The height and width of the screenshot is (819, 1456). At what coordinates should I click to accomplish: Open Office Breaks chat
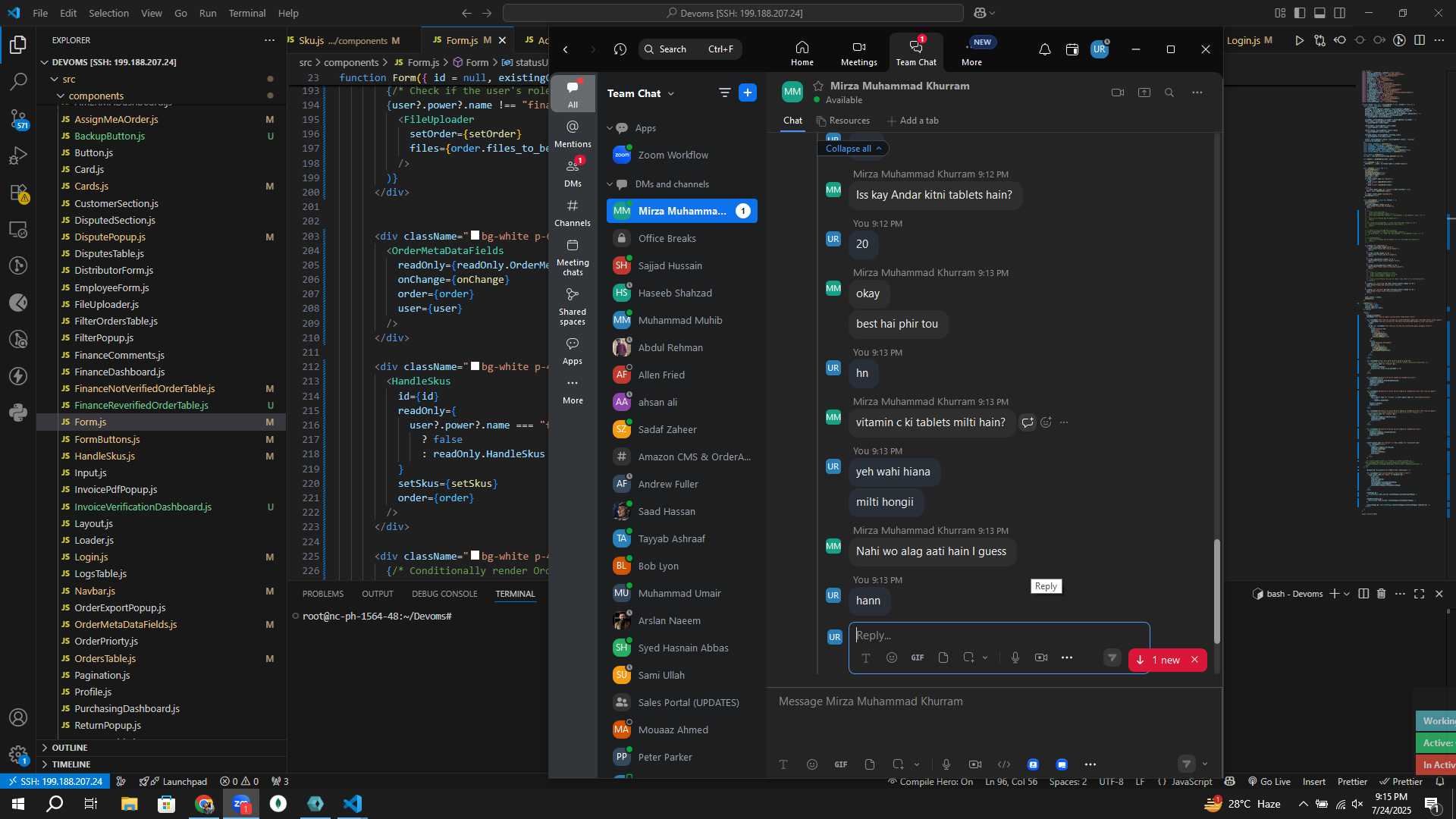tap(682, 238)
